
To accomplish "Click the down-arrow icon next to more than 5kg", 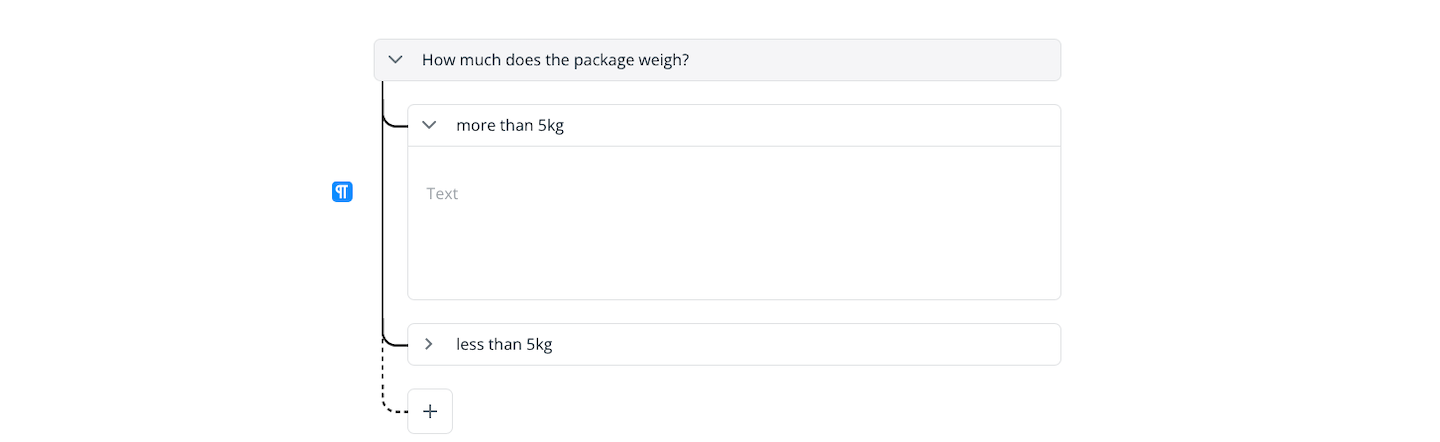I will pos(429,125).
